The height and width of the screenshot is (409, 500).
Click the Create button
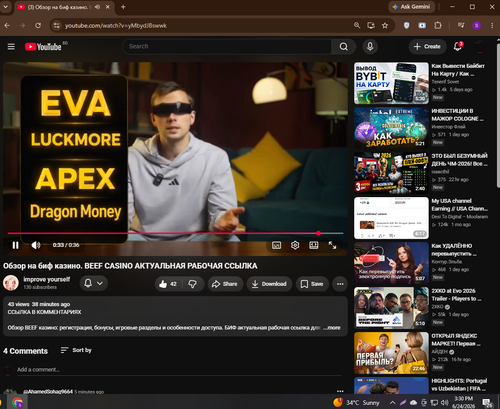click(x=427, y=47)
